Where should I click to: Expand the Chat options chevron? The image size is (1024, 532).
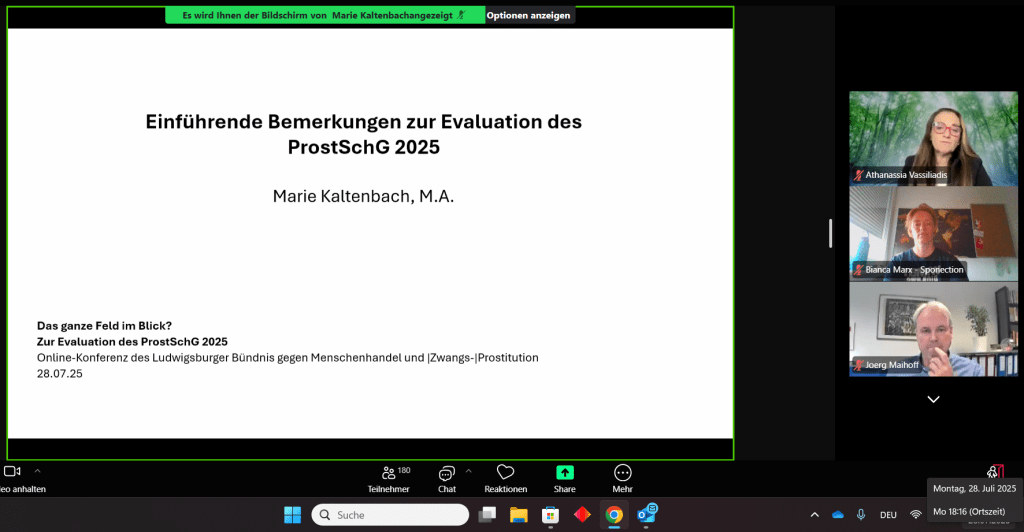[469, 470]
